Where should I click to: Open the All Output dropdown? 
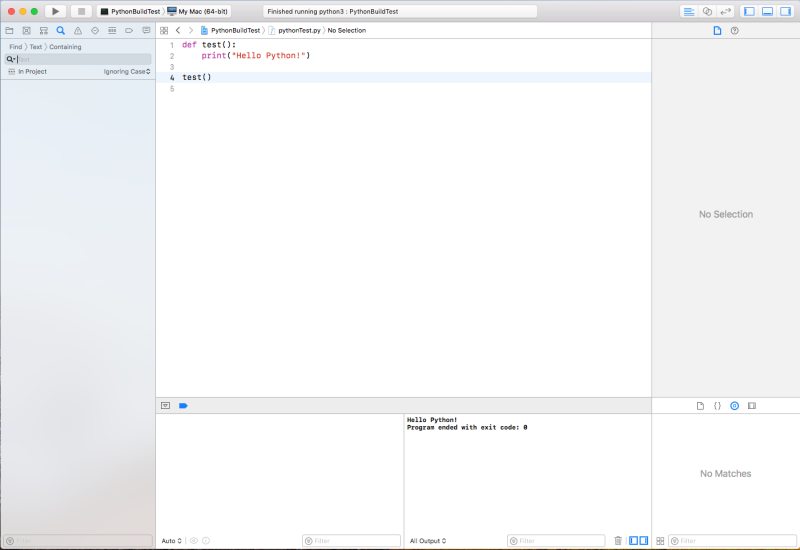428,541
